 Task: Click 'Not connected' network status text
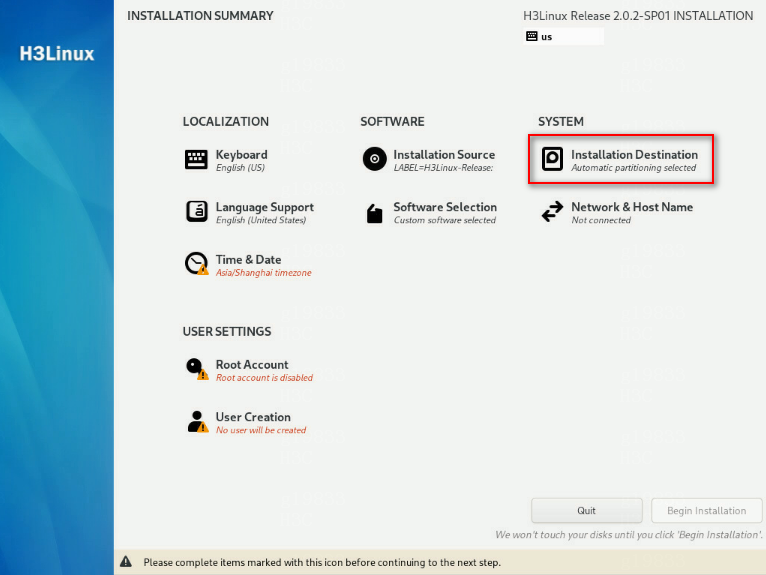click(x=601, y=220)
